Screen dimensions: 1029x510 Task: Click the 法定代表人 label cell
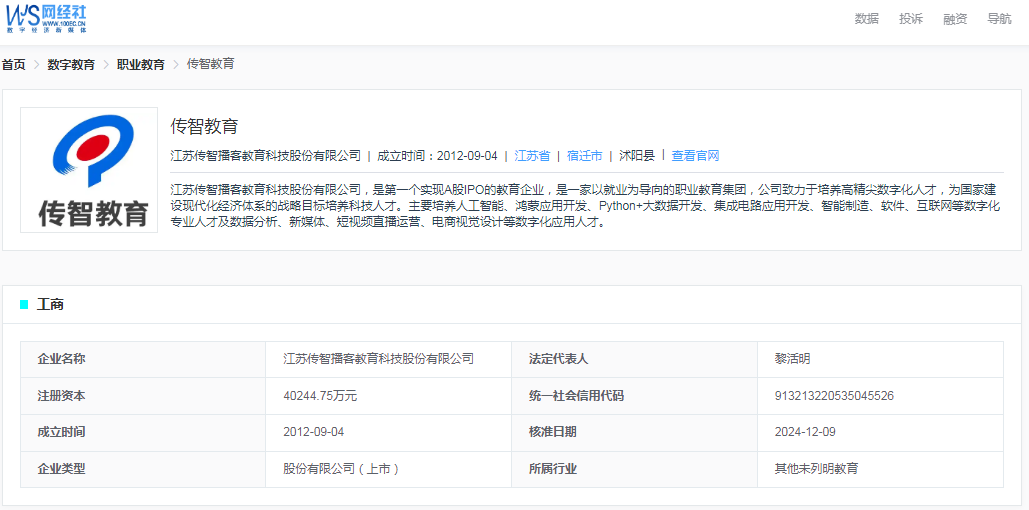point(635,359)
